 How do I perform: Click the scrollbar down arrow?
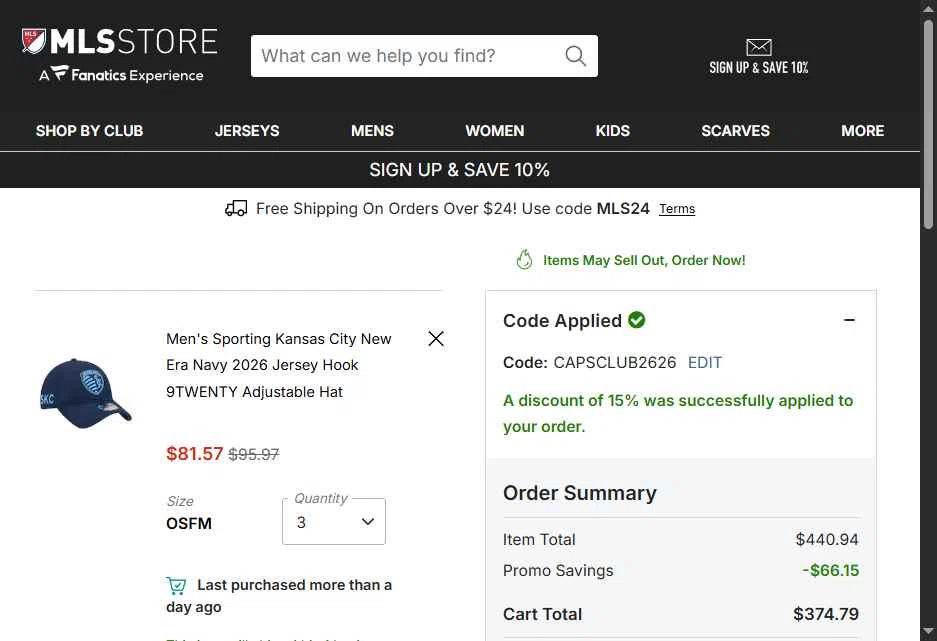pos(928,631)
